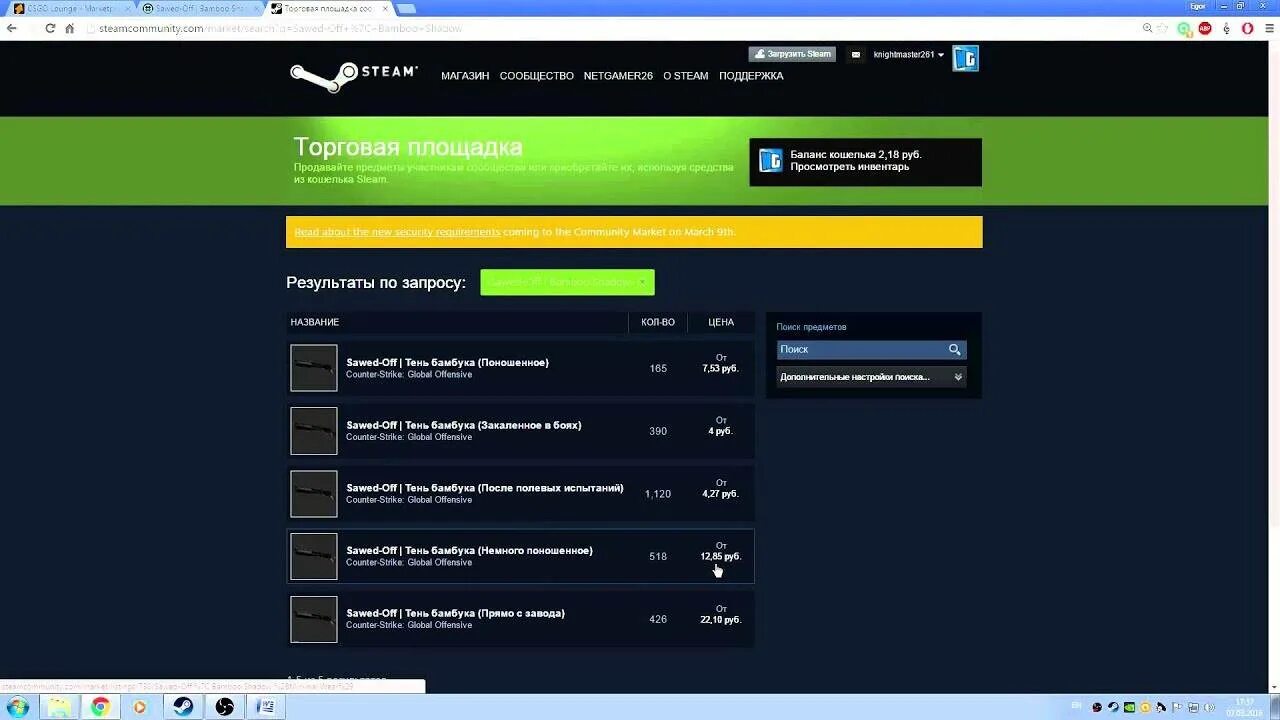Open the media player taskbar icon

tap(141, 707)
